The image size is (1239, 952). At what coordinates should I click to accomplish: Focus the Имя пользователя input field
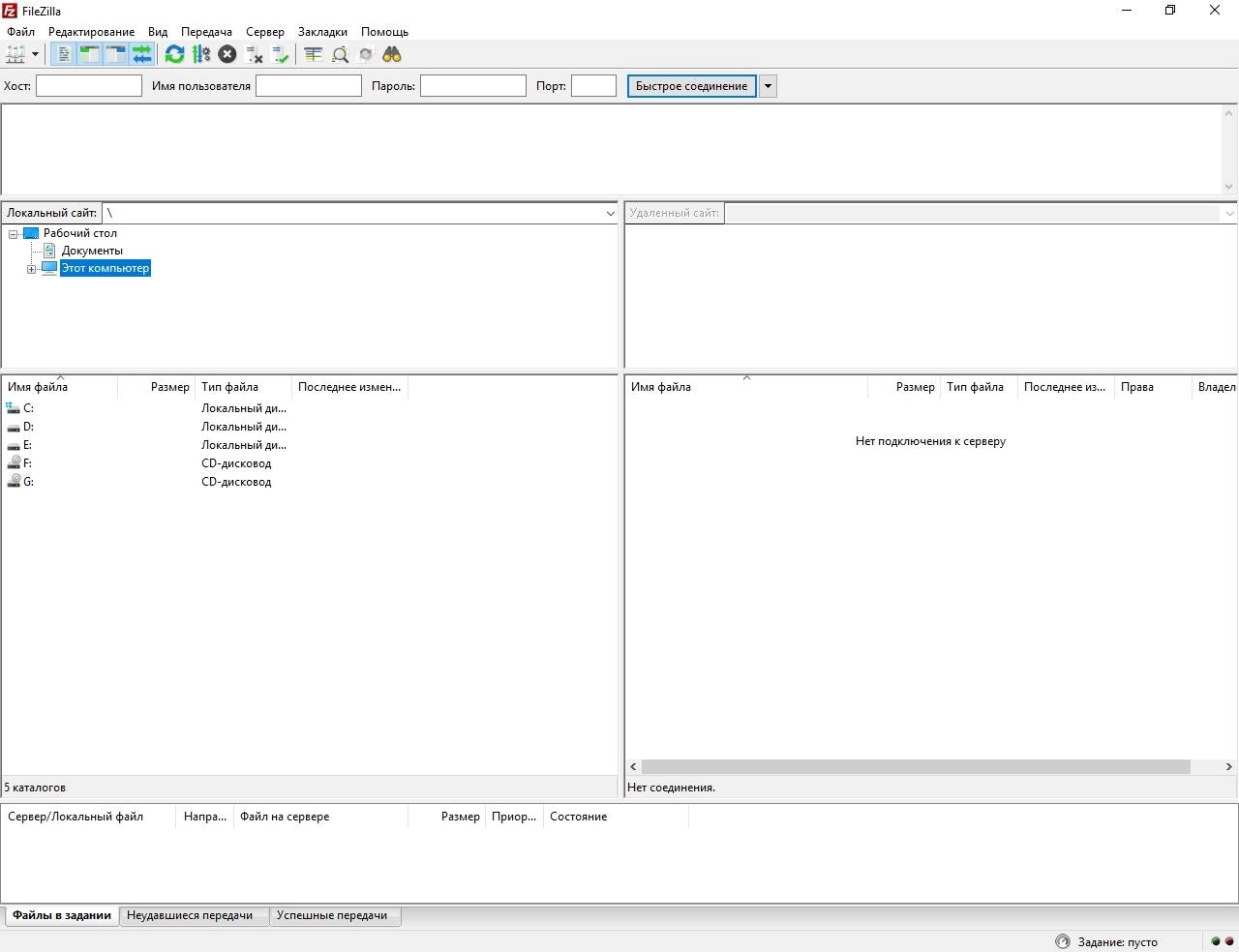coord(309,86)
